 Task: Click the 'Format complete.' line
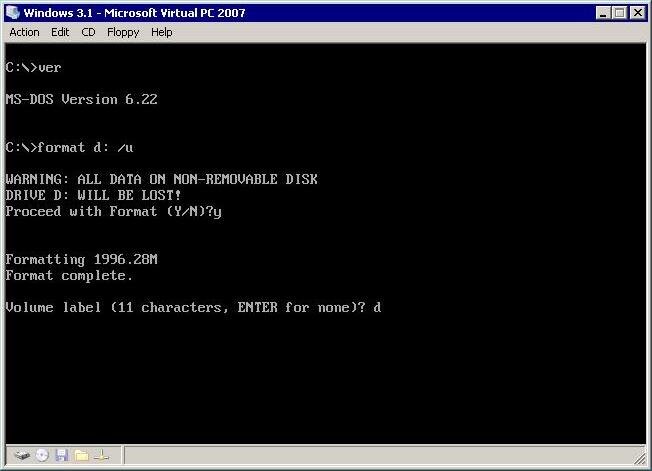pos(69,275)
